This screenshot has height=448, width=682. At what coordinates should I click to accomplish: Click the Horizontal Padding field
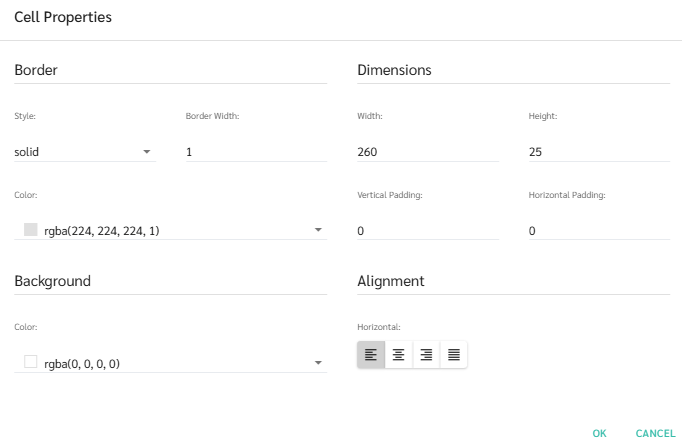pyautogui.click(x=599, y=231)
